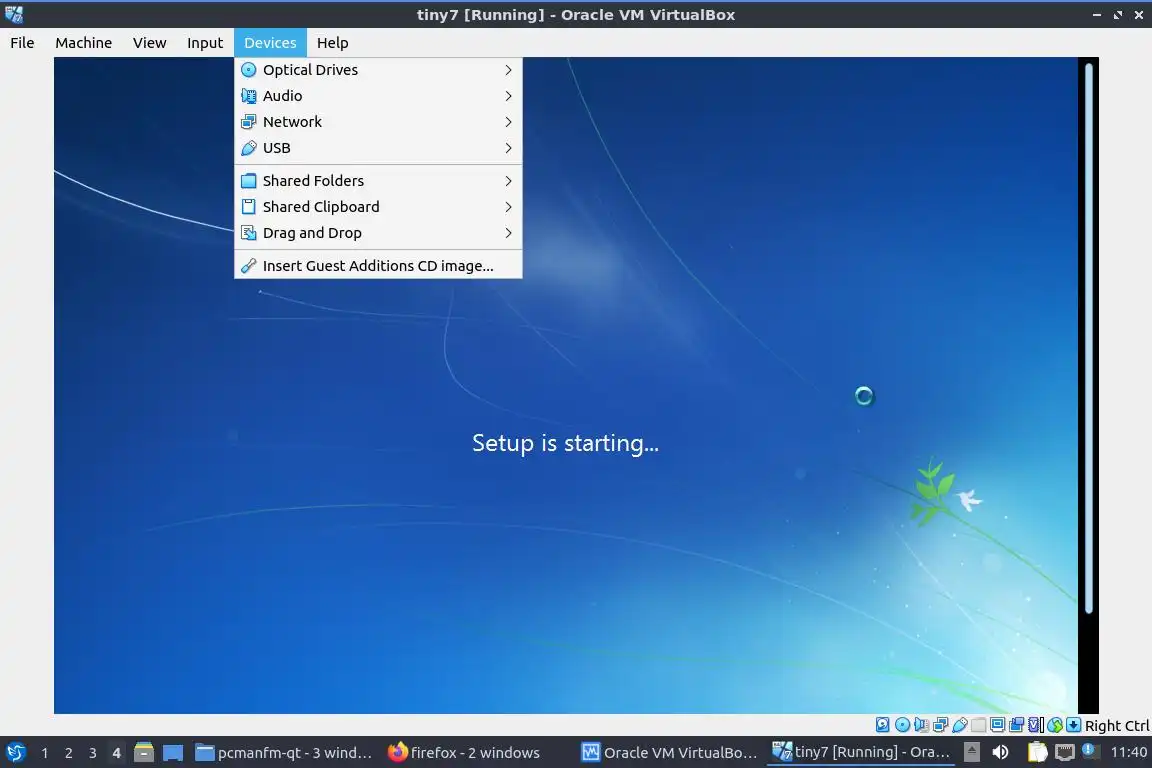The width and height of the screenshot is (1152, 768).
Task: Click the Optical Drives disc icon in menu
Action: [x=249, y=70]
